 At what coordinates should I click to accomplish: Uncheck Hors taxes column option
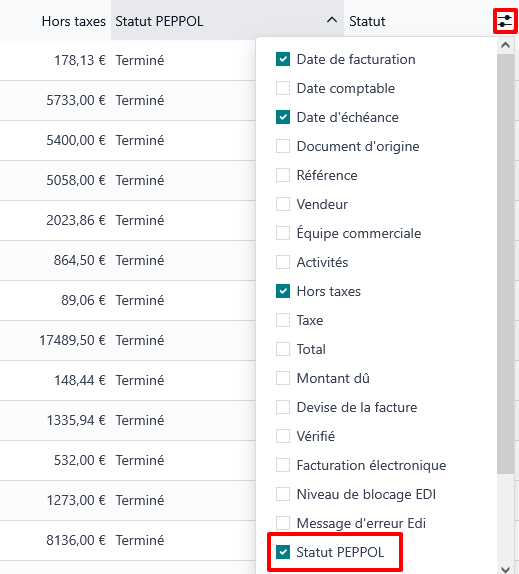tap(283, 291)
